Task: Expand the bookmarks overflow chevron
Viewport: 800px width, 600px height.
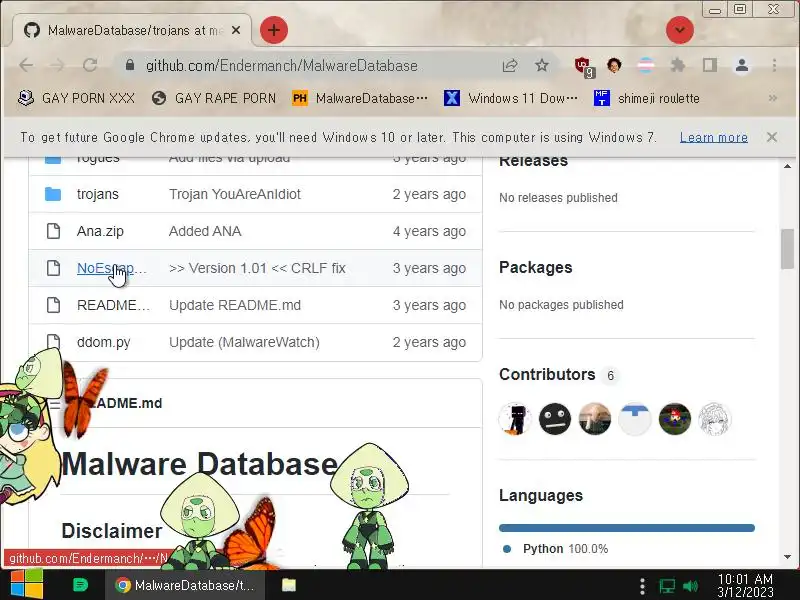Action: (772, 98)
